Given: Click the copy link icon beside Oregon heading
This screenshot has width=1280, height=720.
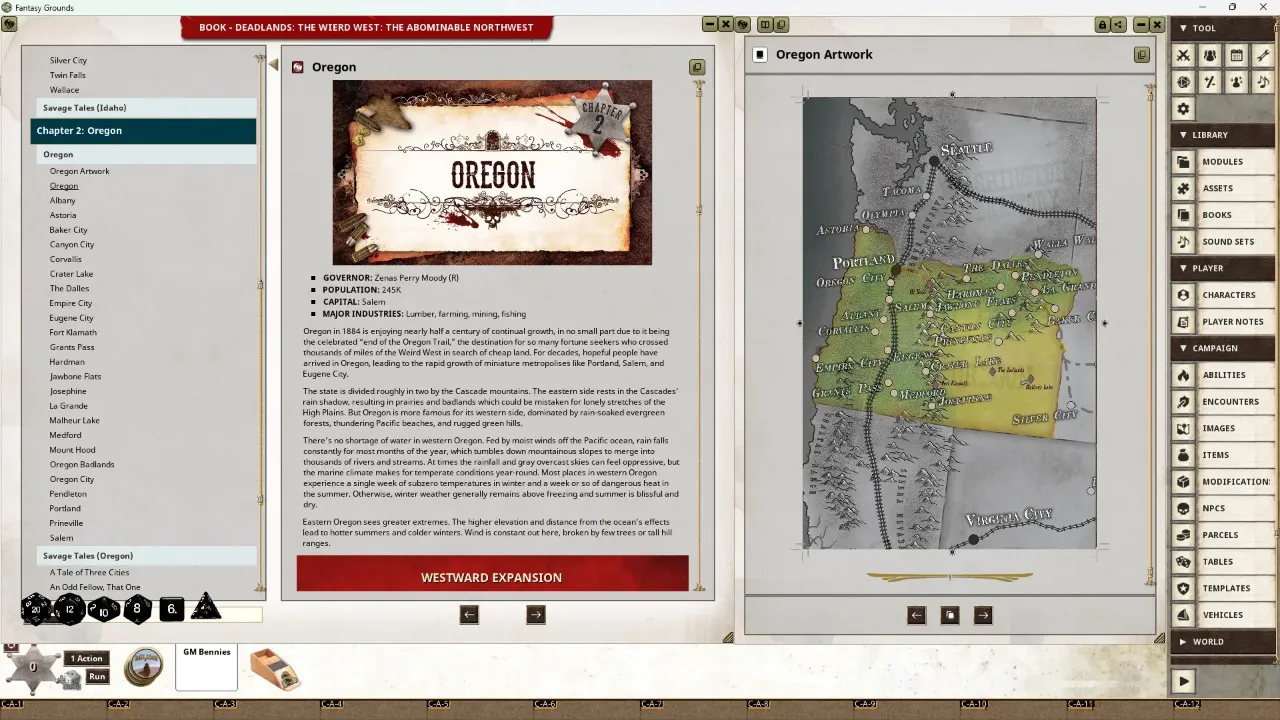Looking at the screenshot, I should [x=697, y=67].
